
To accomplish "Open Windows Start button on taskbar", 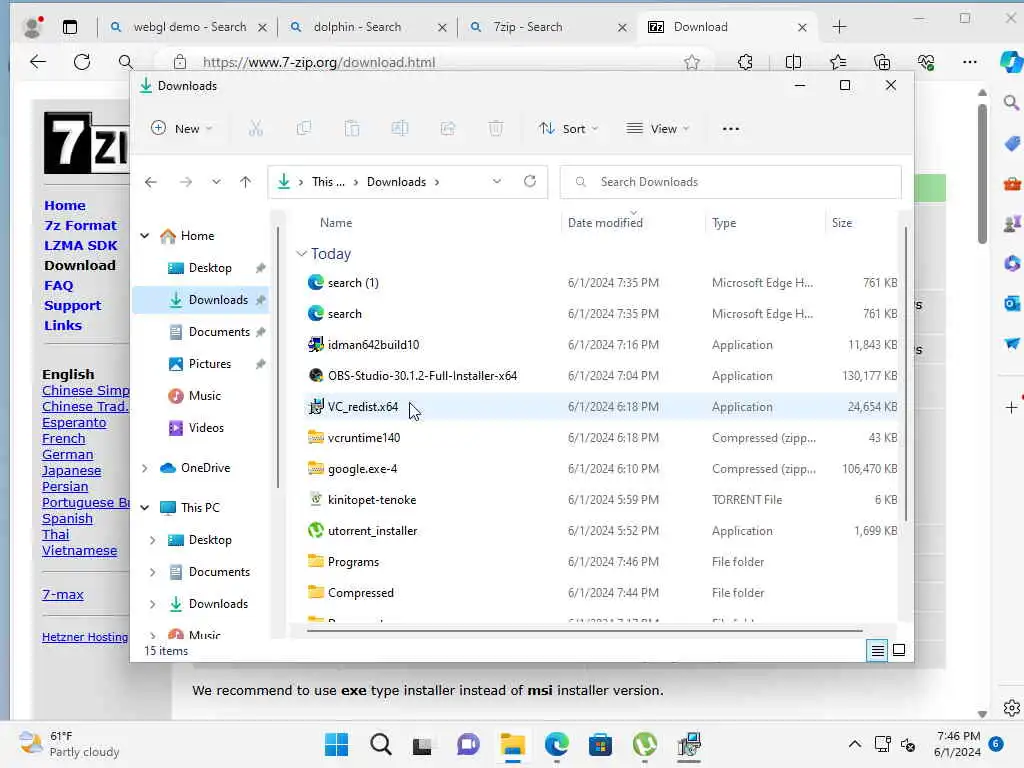I will pyautogui.click(x=336, y=744).
